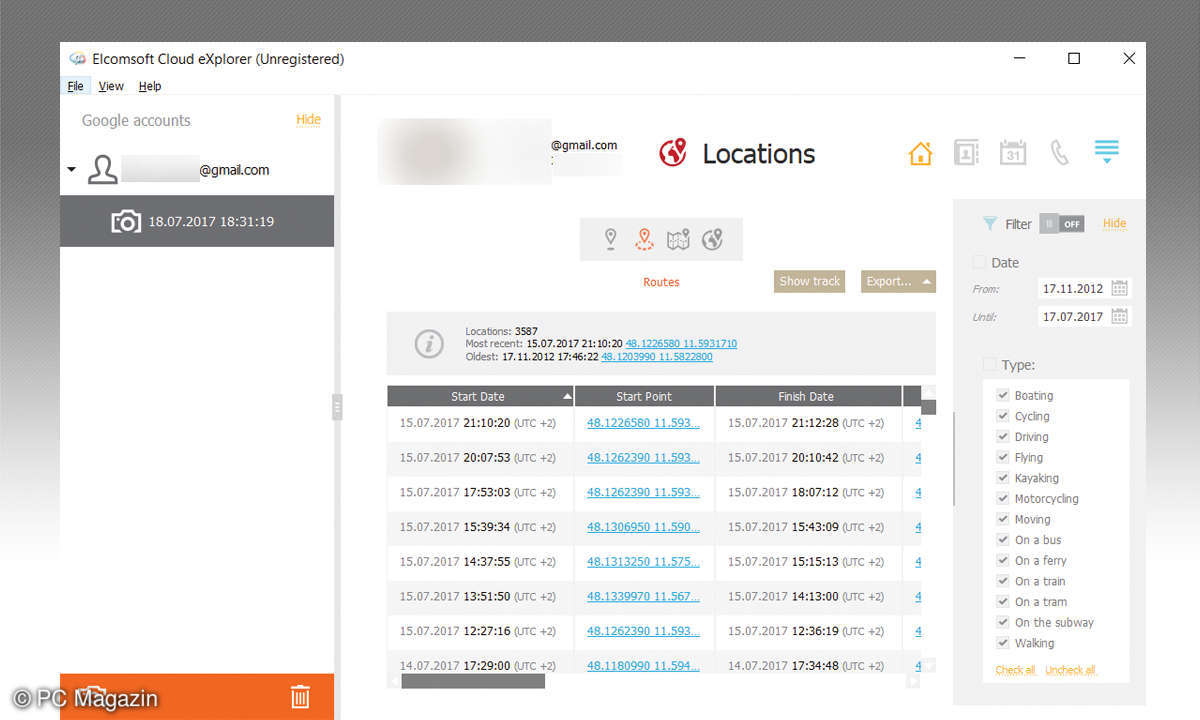This screenshot has height=720, width=1200.
Task: Uncheck the Kayaking type
Action: (x=1002, y=478)
